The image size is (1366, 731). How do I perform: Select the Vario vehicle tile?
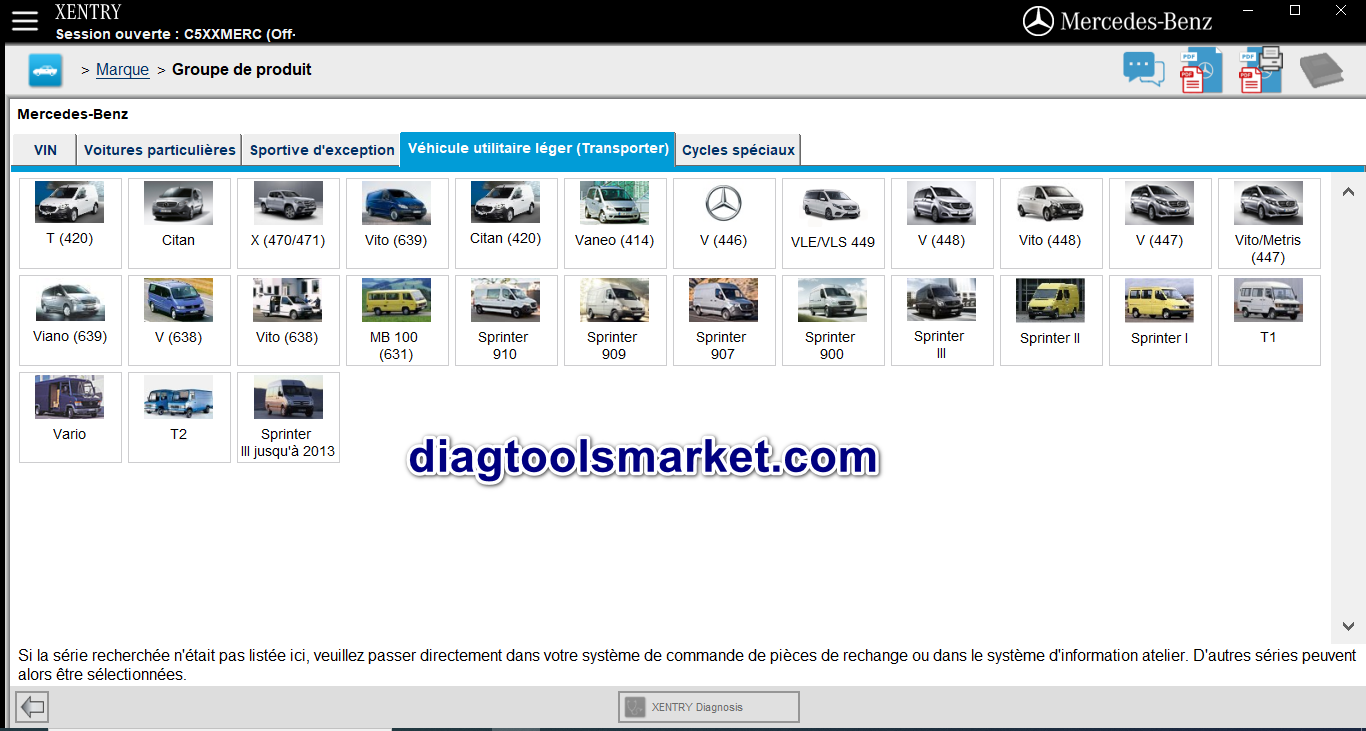pos(70,417)
